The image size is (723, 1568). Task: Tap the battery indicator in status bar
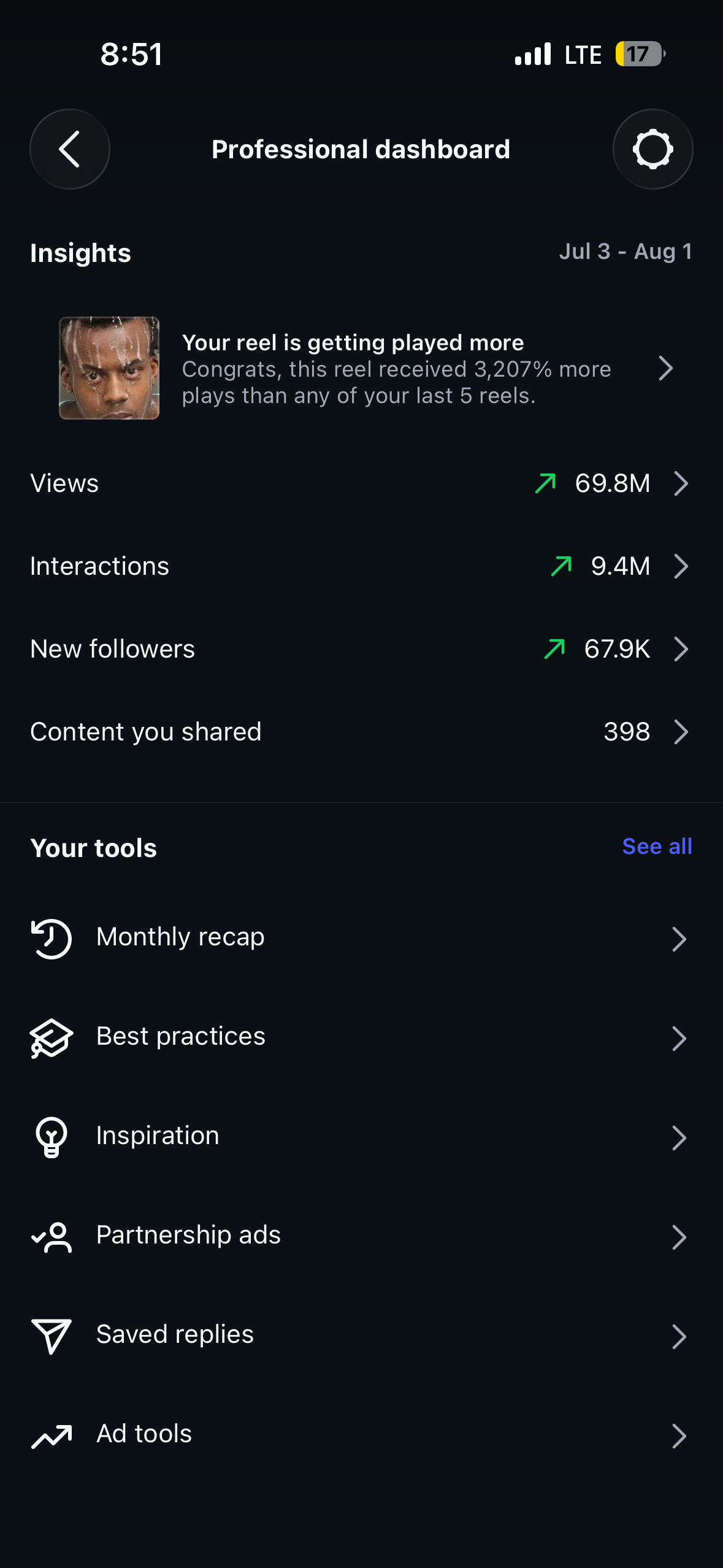[x=641, y=54]
